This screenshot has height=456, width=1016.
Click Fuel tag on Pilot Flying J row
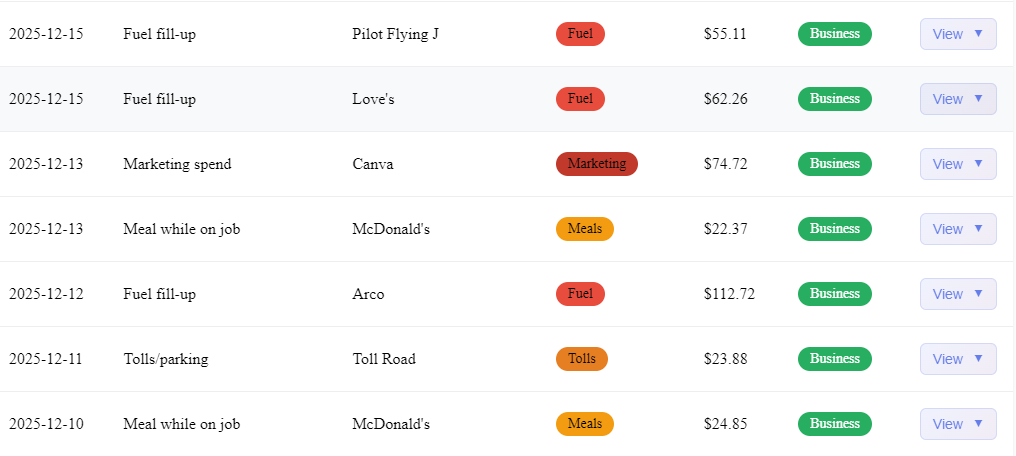point(580,34)
